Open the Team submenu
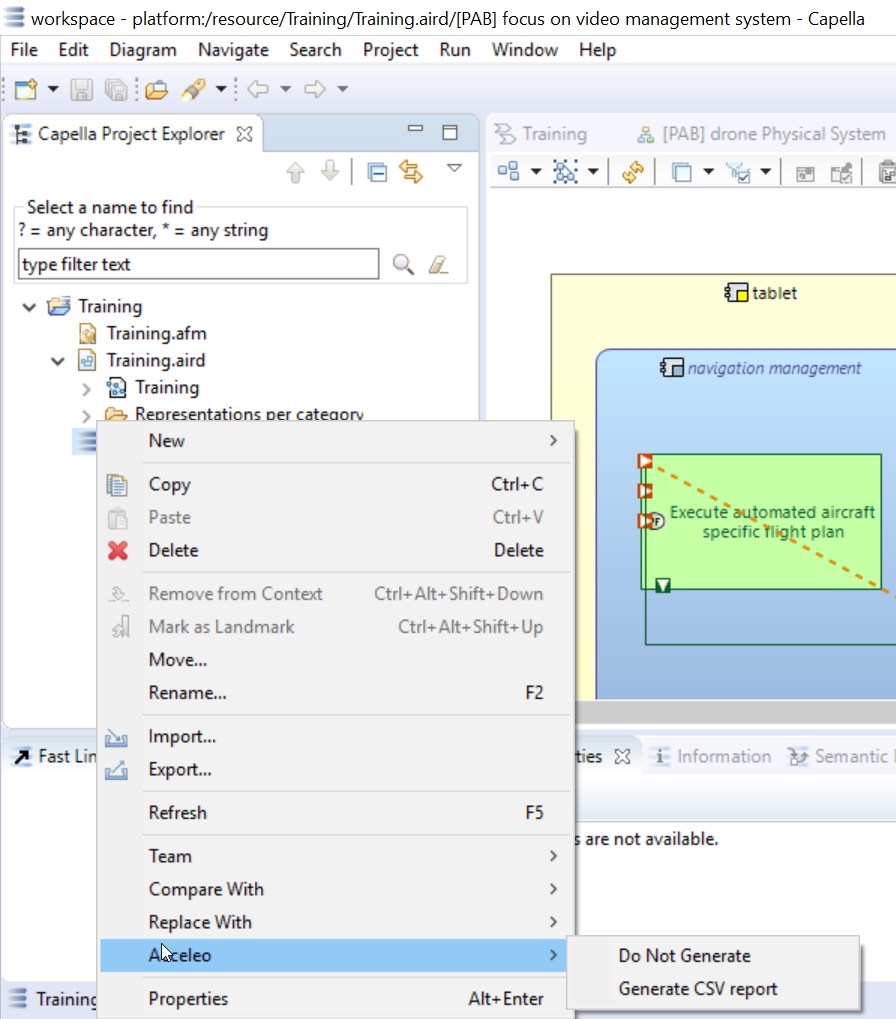The width and height of the screenshot is (896, 1019). 336,857
